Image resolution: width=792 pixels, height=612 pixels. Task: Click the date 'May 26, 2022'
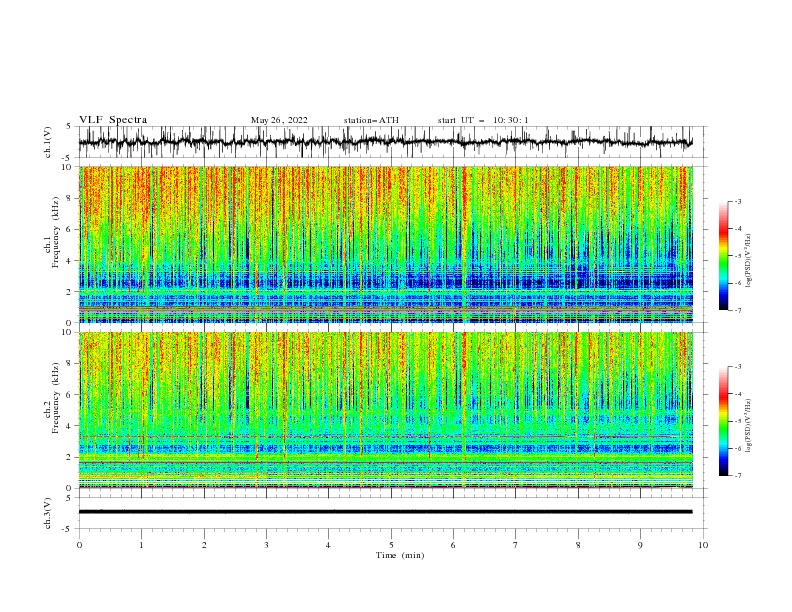pos(279,120)
